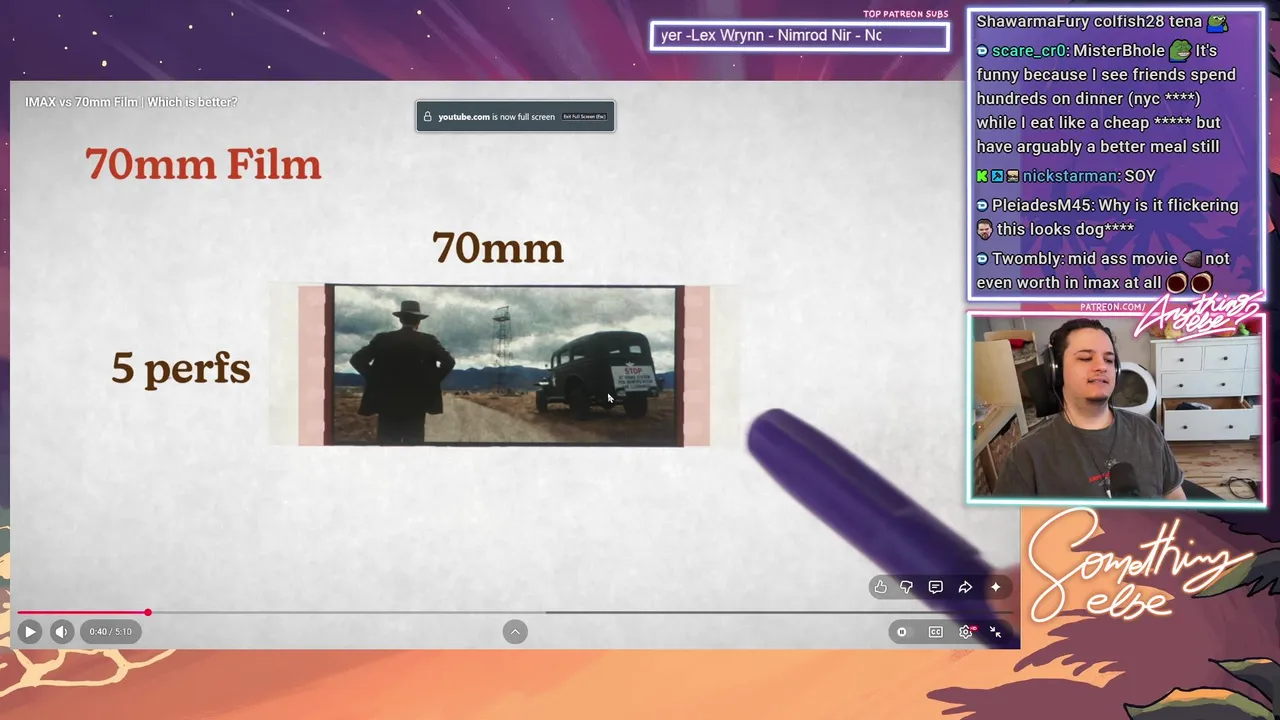Mute the video volume speaker icon

61,631
